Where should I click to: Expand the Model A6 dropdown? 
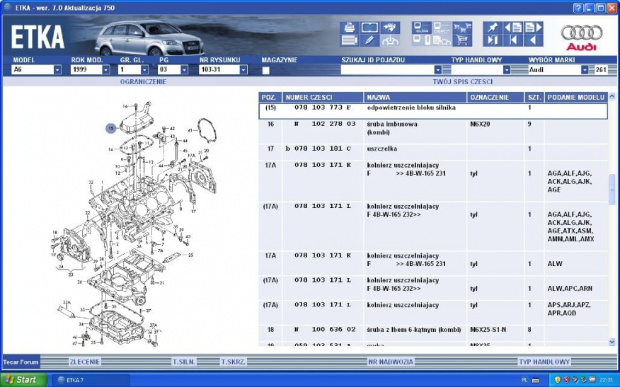point(58,70)
